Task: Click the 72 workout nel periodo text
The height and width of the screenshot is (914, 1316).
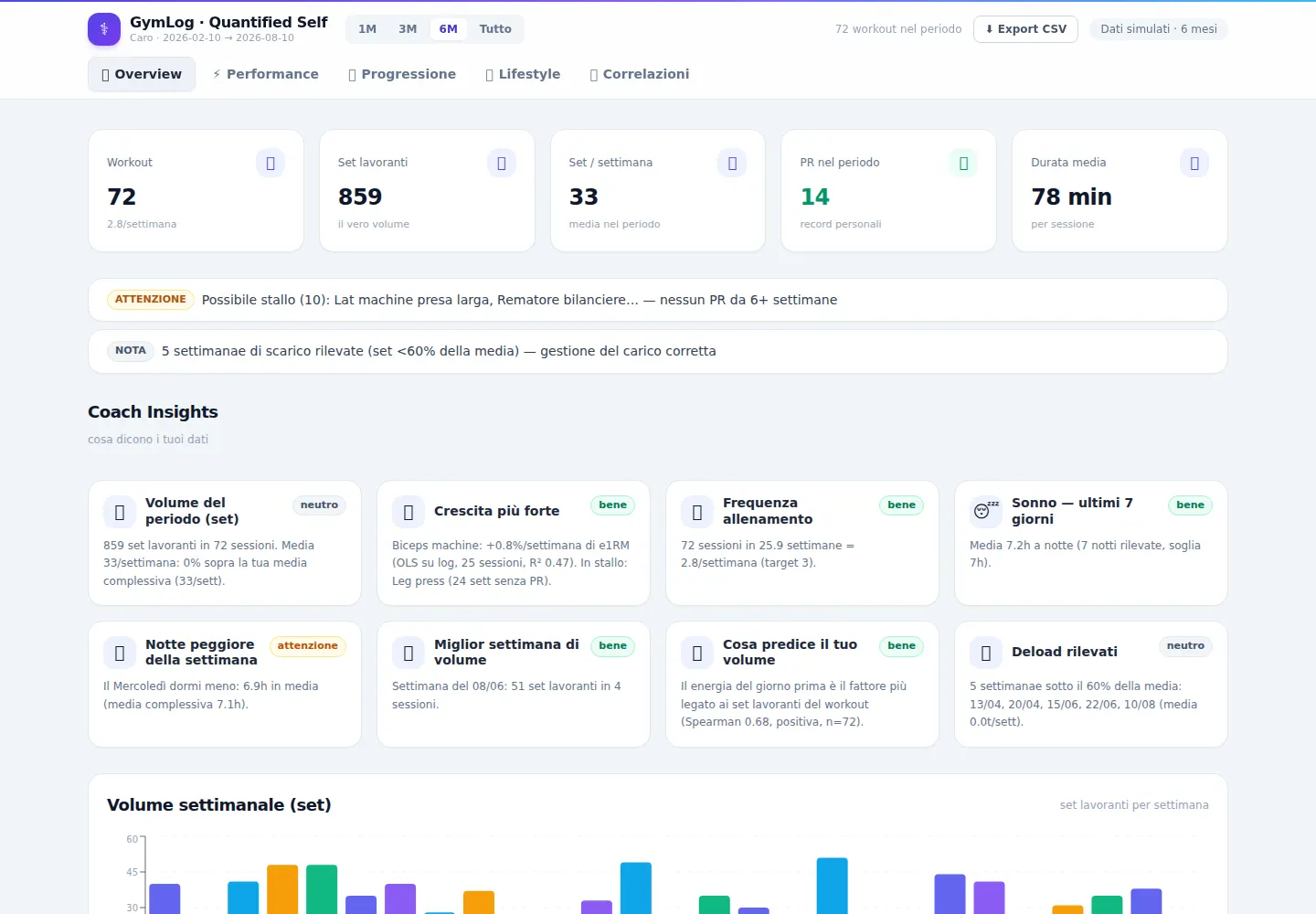Action: click(x=898, y=29)
